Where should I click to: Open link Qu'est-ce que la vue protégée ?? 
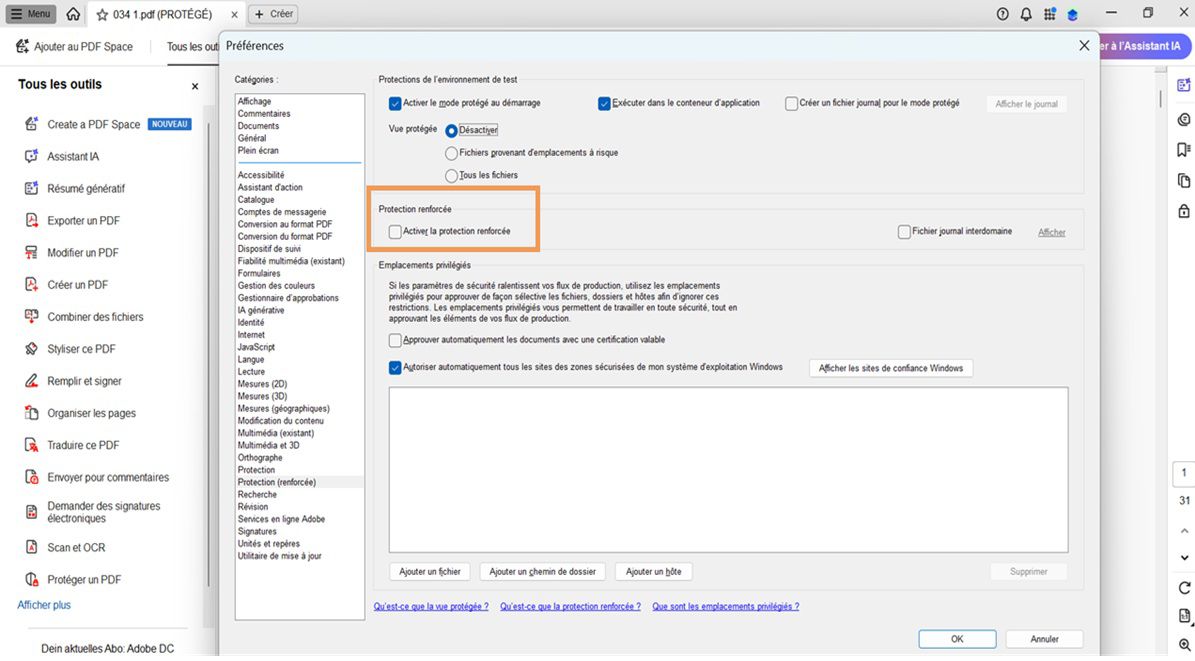(x=431, y=607)
